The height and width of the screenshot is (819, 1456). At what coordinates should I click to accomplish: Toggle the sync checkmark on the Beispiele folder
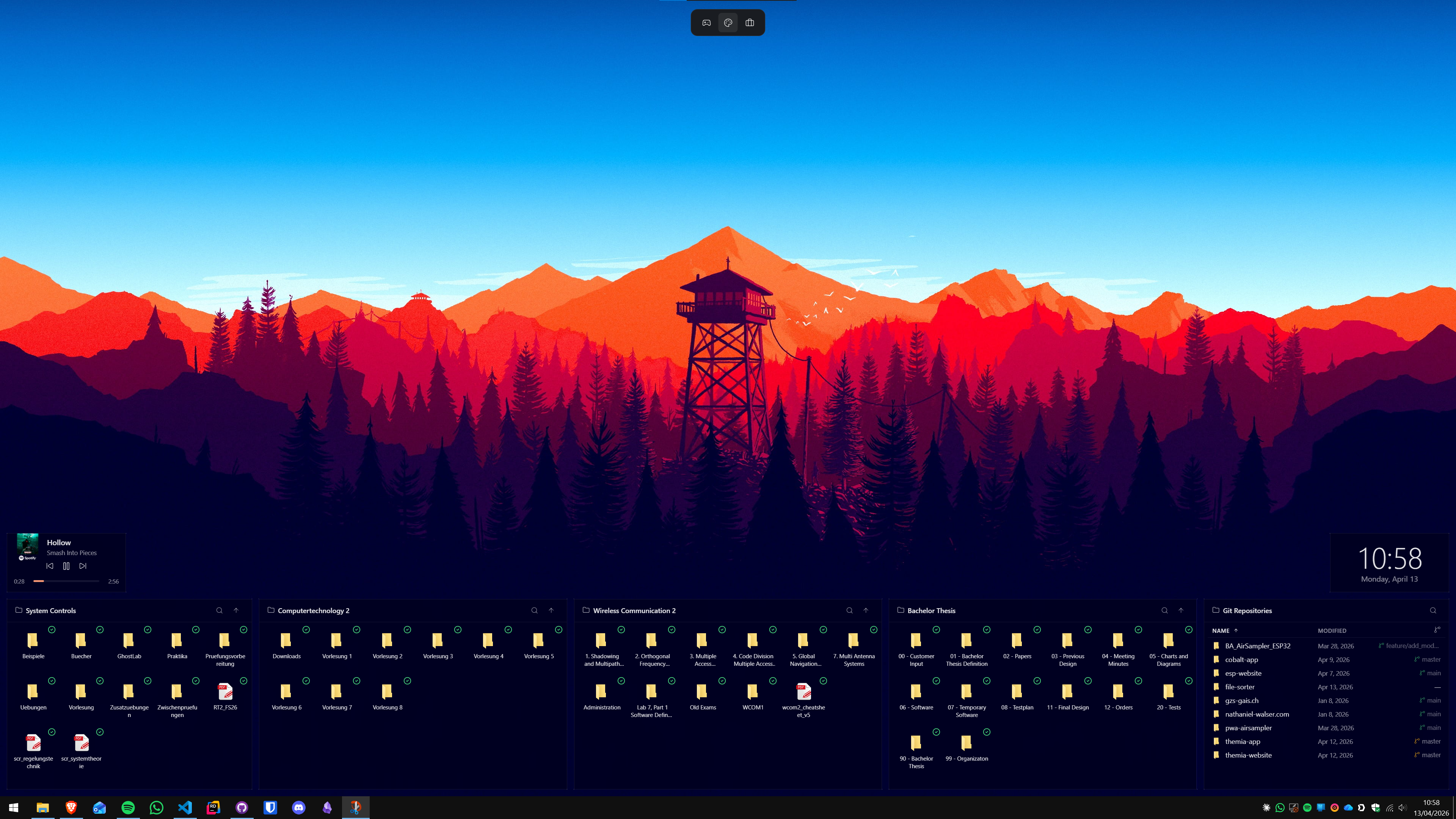(x=52, y=629)
